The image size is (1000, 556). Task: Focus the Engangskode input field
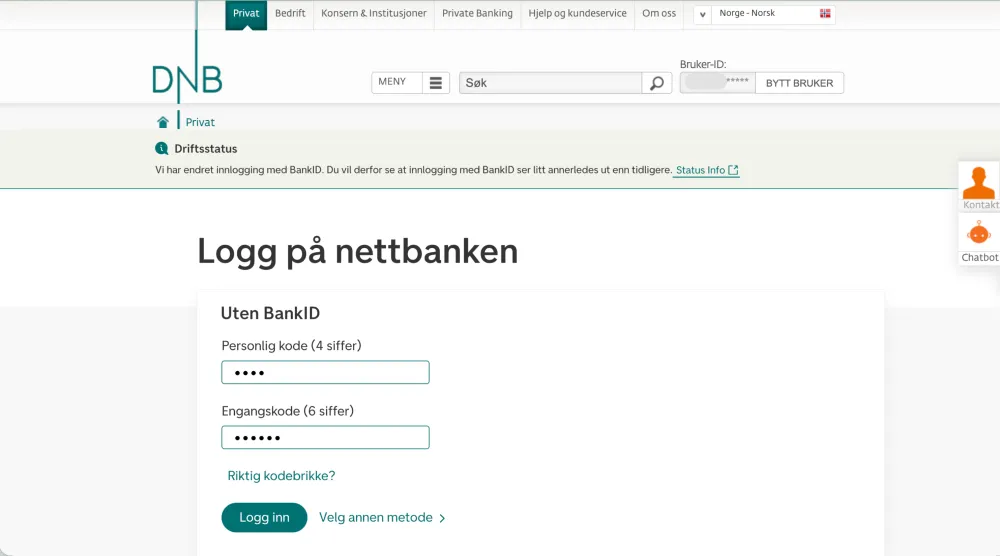point(325,438)
